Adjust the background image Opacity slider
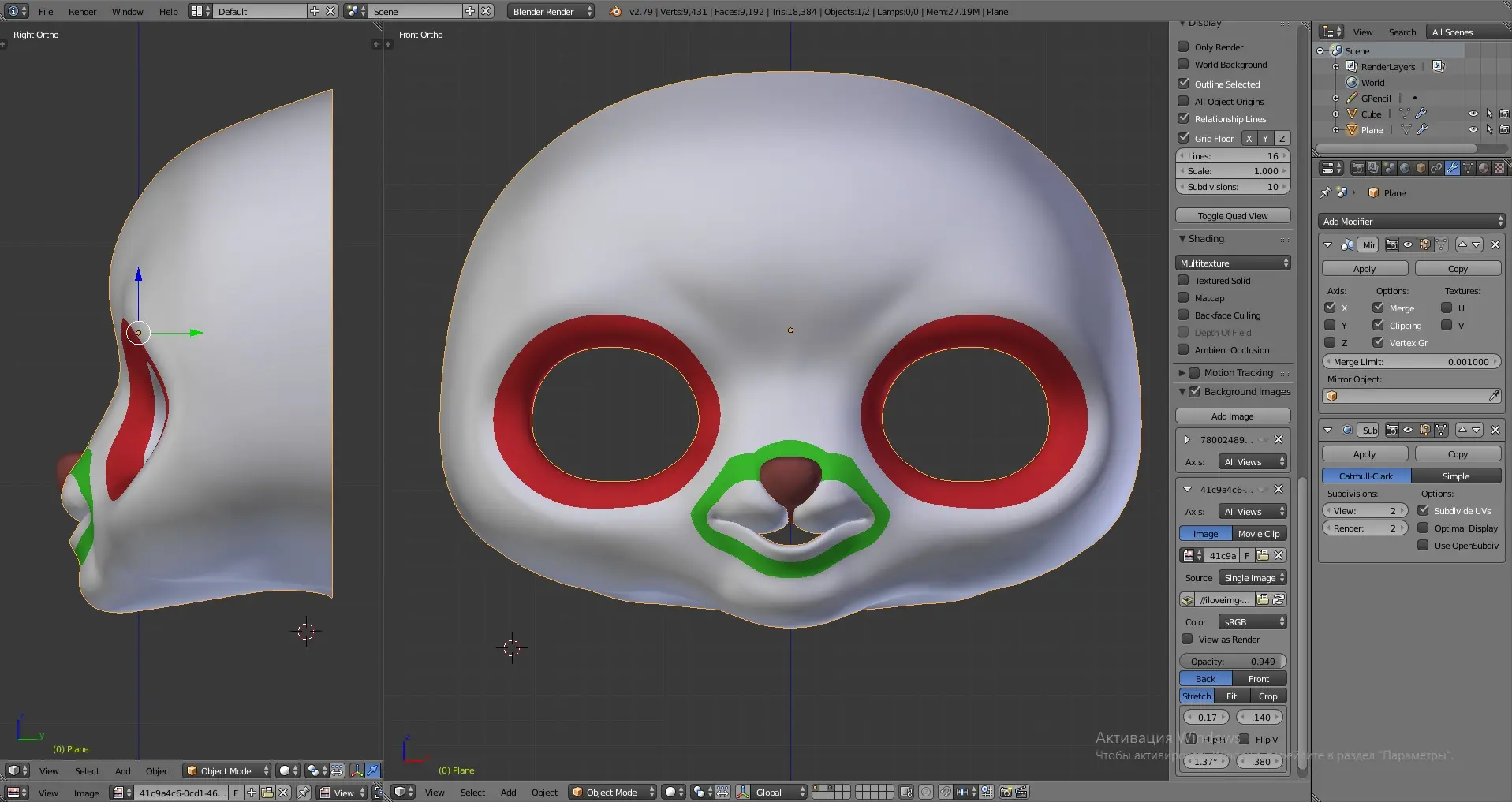This screenshot has width=1512, height=802. point(1232,662)
